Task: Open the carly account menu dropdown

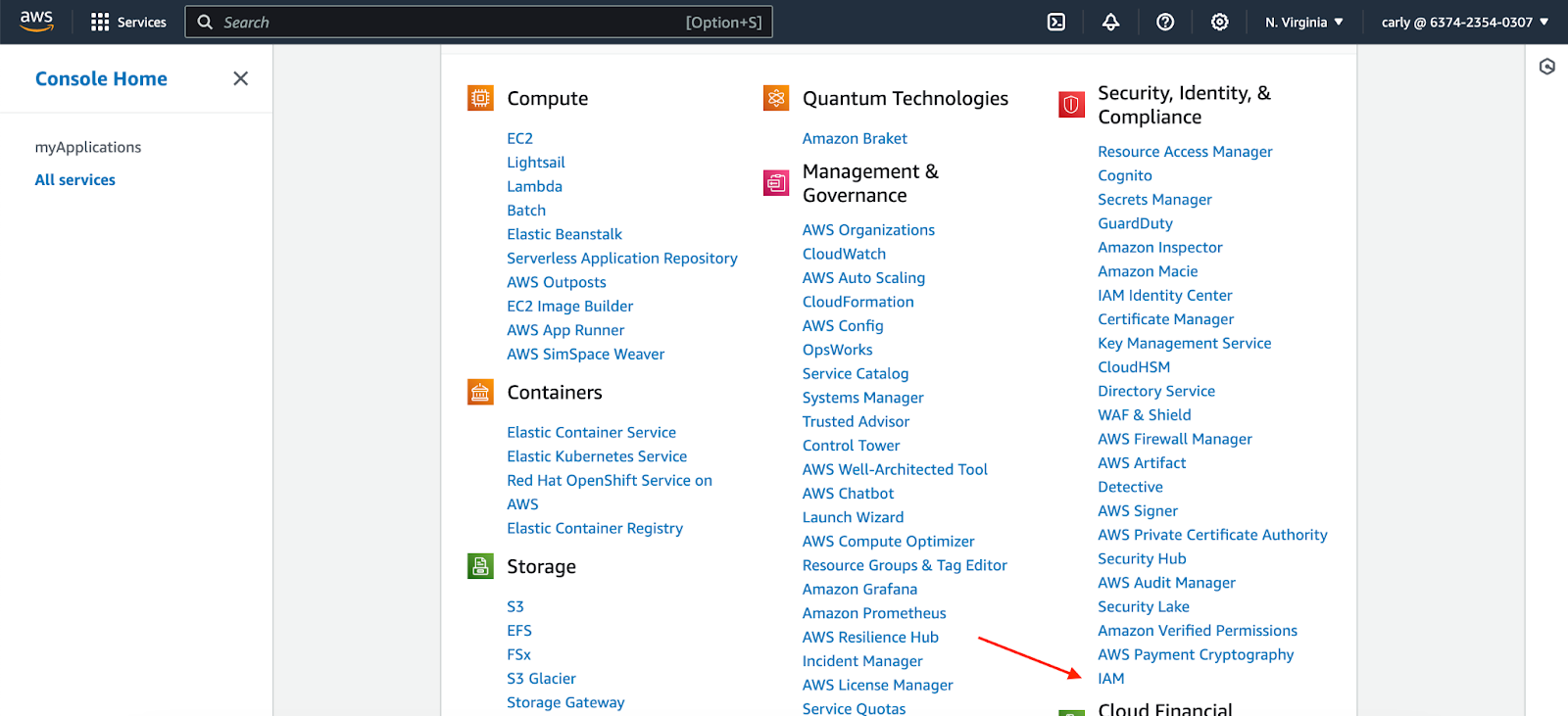Action: coord(1465,22)
